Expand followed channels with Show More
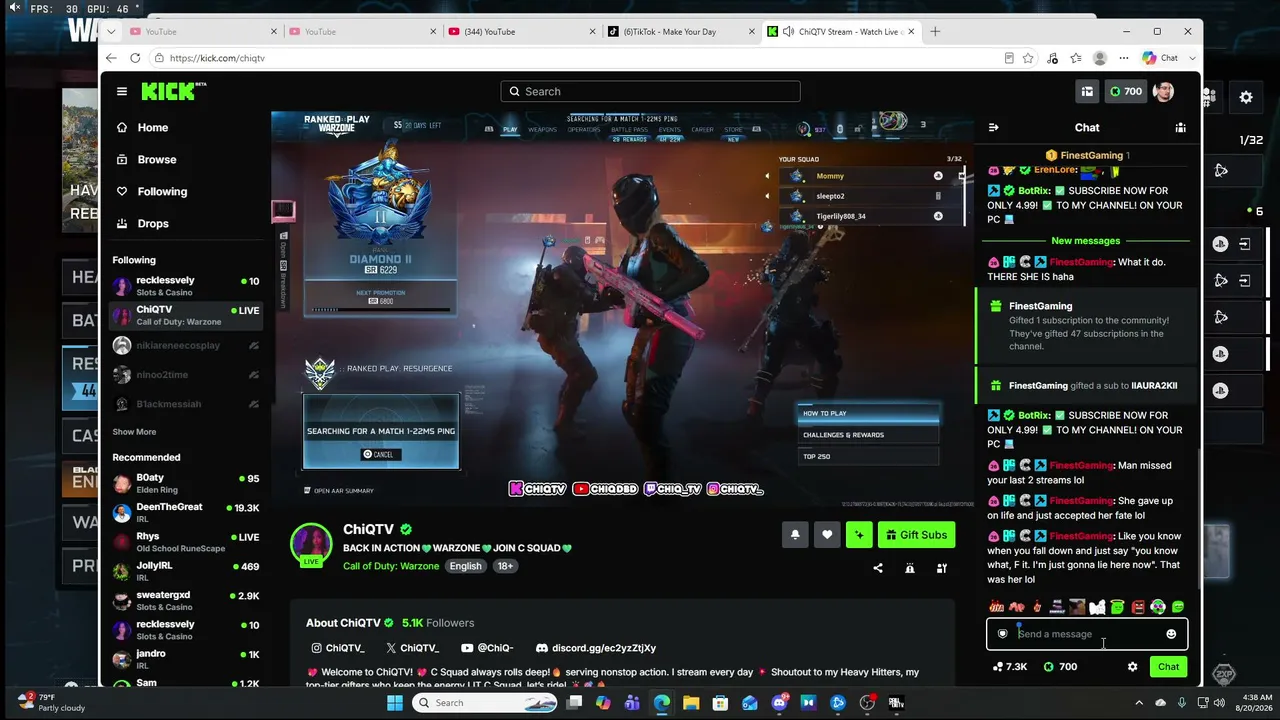This screenshot has width=1280, height=720. (134, 432)
